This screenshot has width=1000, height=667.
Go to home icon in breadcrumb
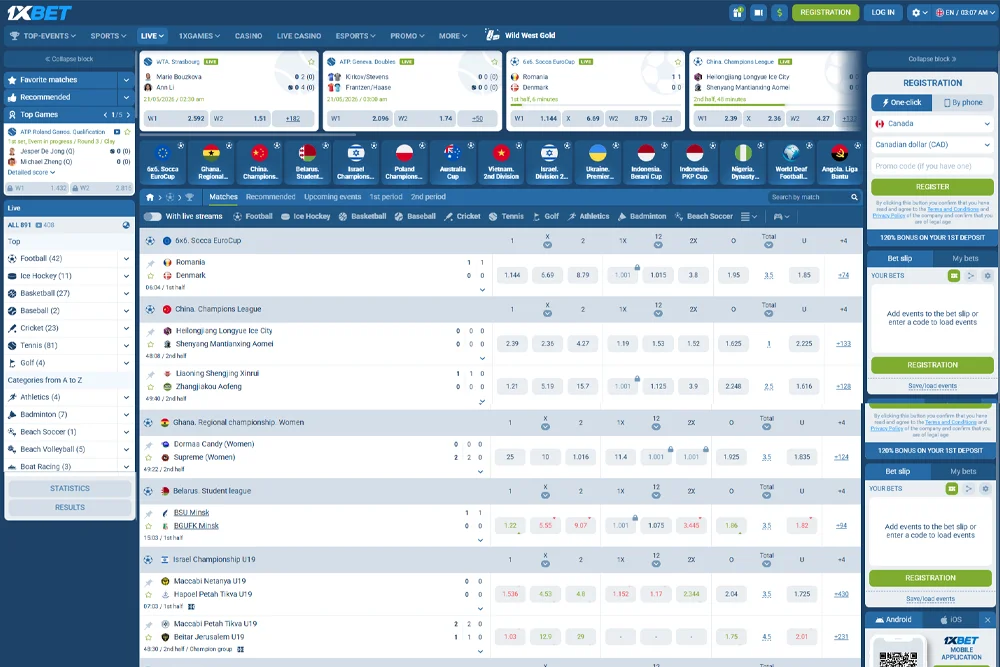pos(150,197)
